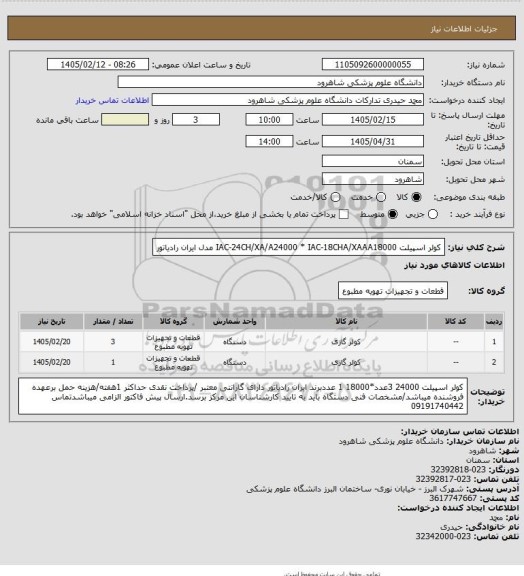Viewport: 524px width, 576px height.
Task: Click دستگاه unit in row 1
Action: (x=234, y=342)
